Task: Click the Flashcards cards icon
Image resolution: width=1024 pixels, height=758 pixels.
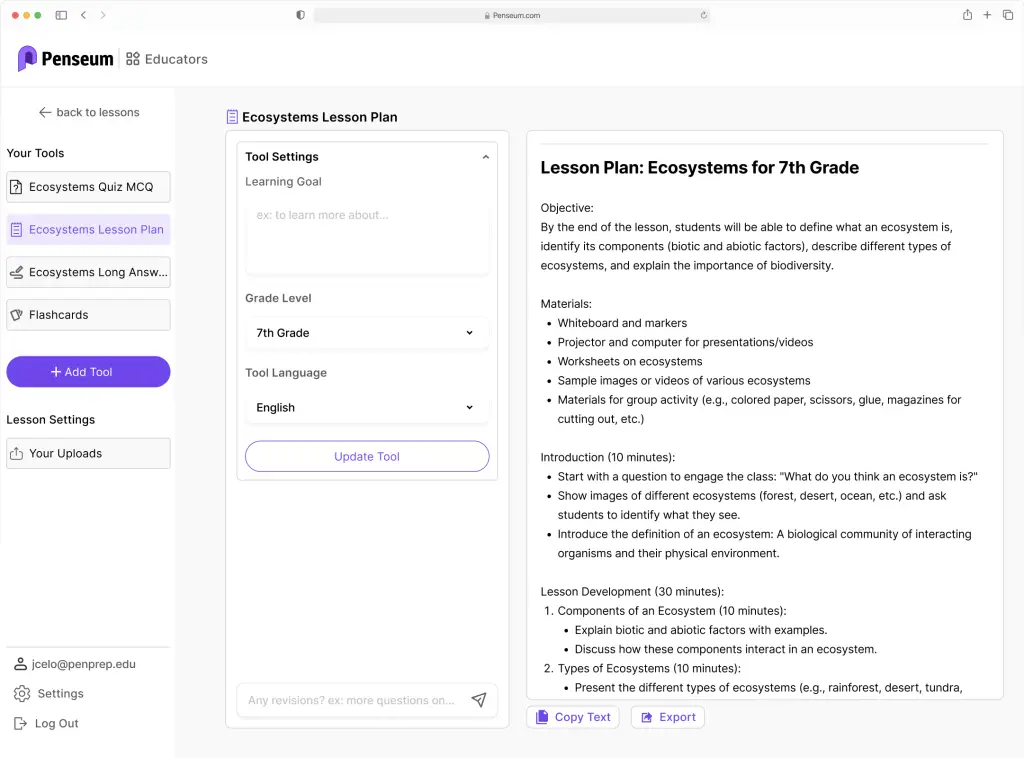Action: [16, 315]
